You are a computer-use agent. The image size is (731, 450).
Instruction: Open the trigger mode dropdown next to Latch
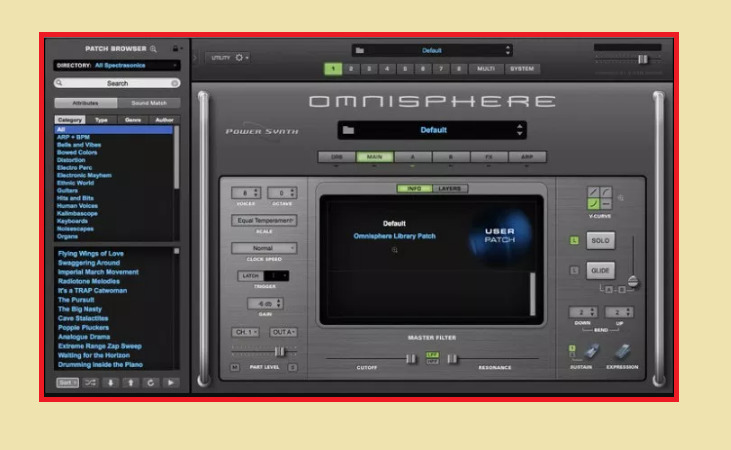click(276, 276)
